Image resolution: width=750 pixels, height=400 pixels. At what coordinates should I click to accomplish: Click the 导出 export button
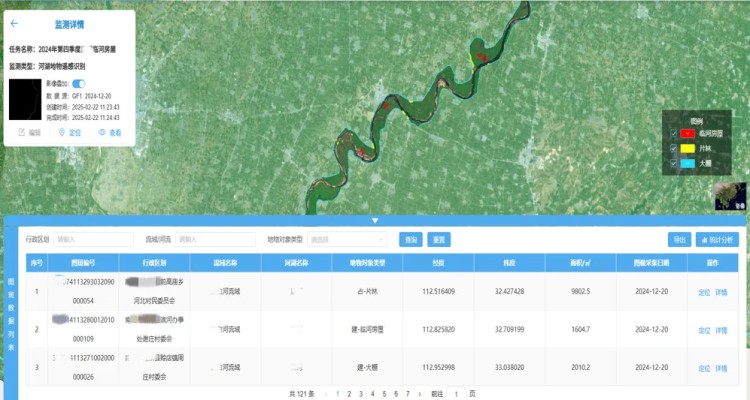tap(680, 240)
